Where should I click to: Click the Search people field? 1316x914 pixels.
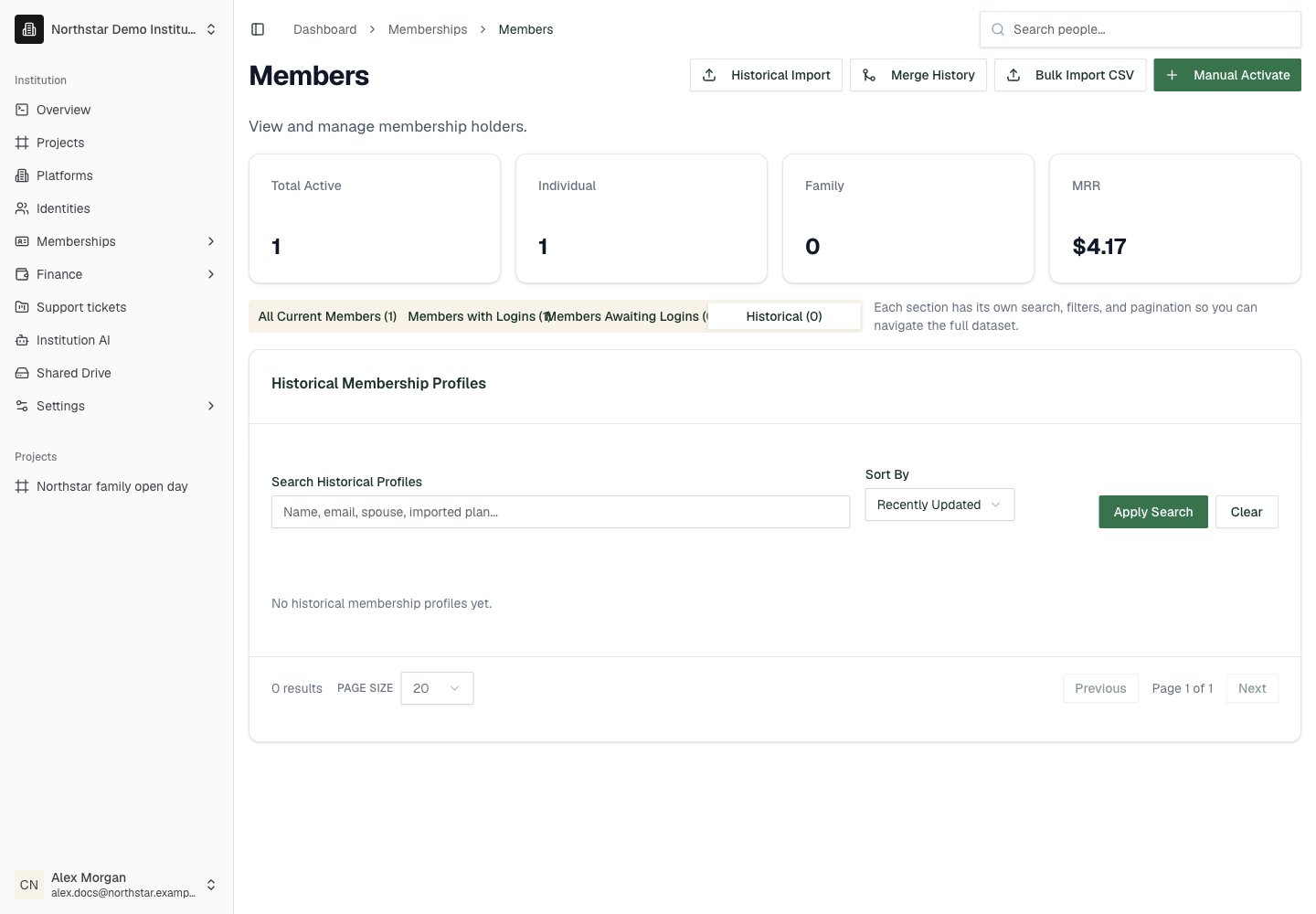[1141, 29]
